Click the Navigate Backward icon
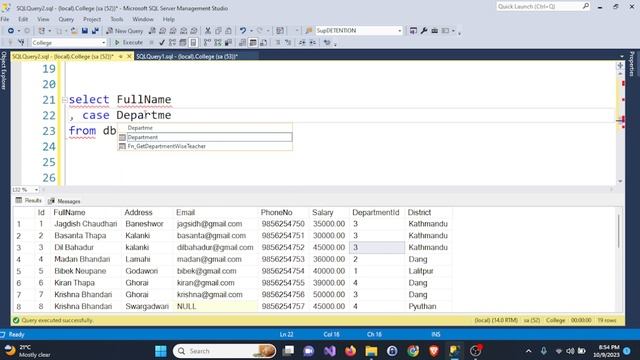Viewport: 640px width, 360px height. (x=11, y=31)
